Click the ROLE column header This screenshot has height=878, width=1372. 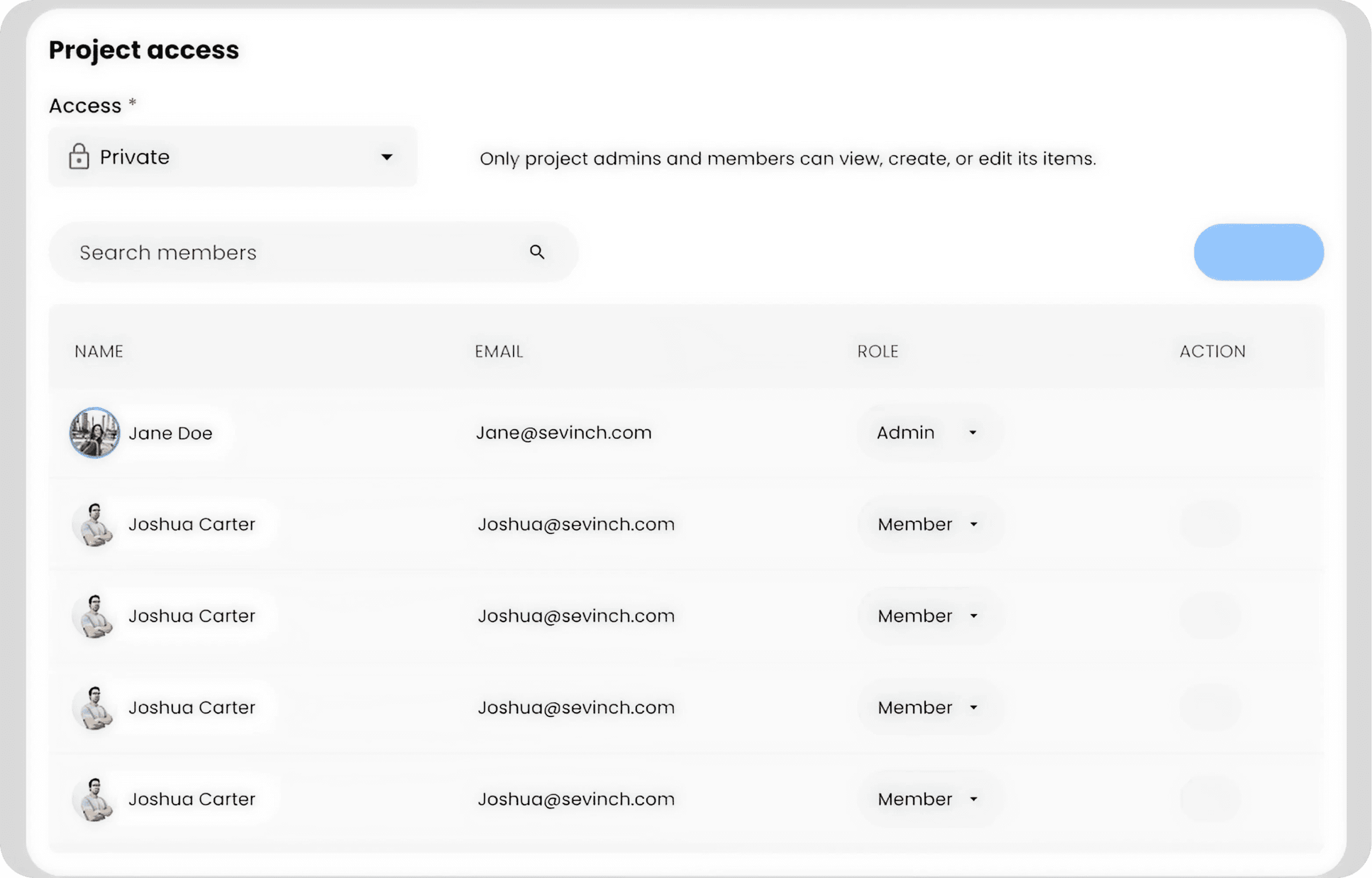click(878, 351)
